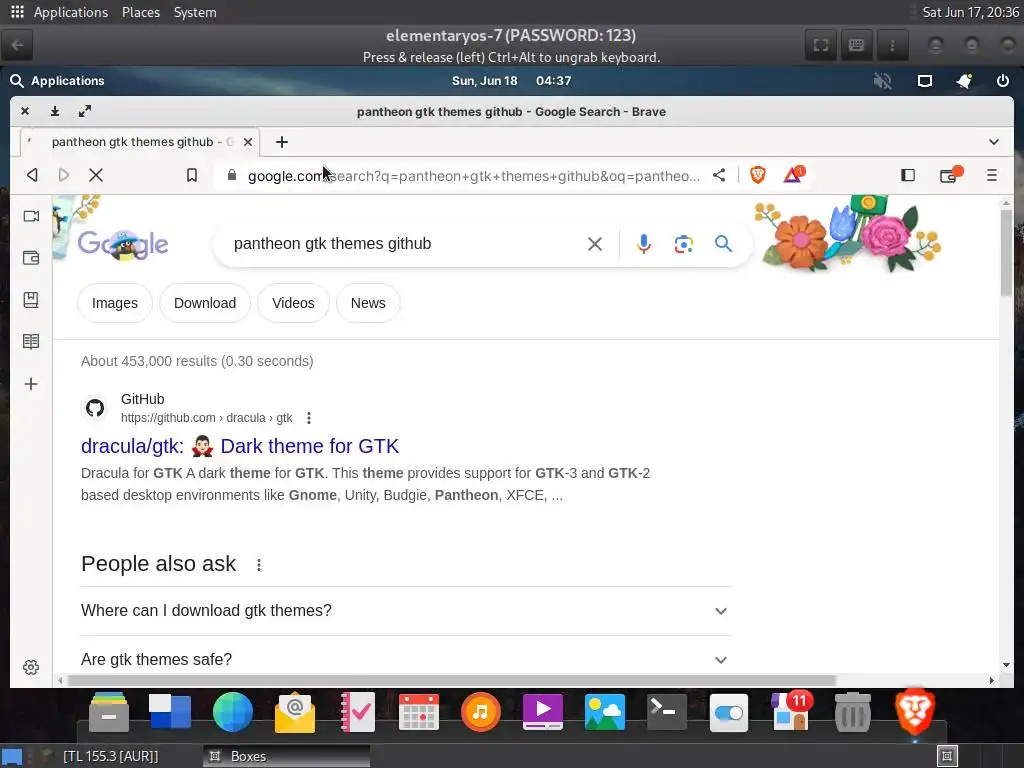
Task: Open wallet from the sidebar
Action: 31,258
